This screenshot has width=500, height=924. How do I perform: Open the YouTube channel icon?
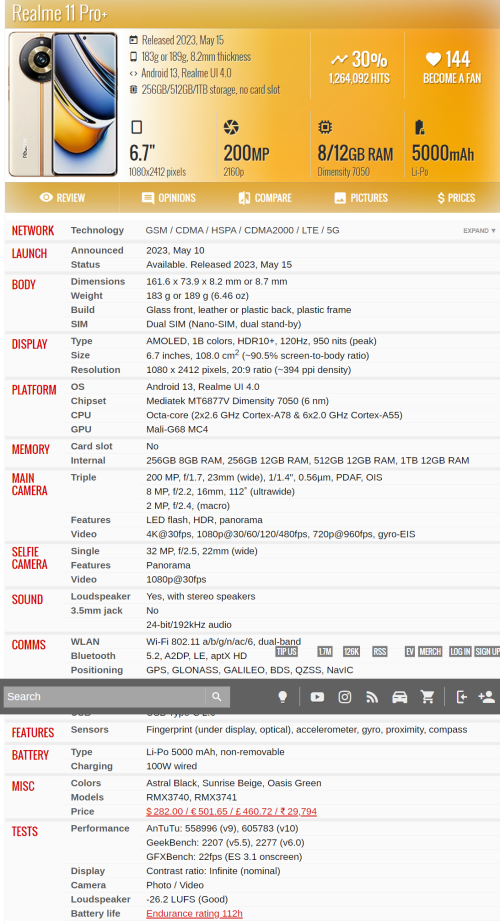[x=317, y=697]
